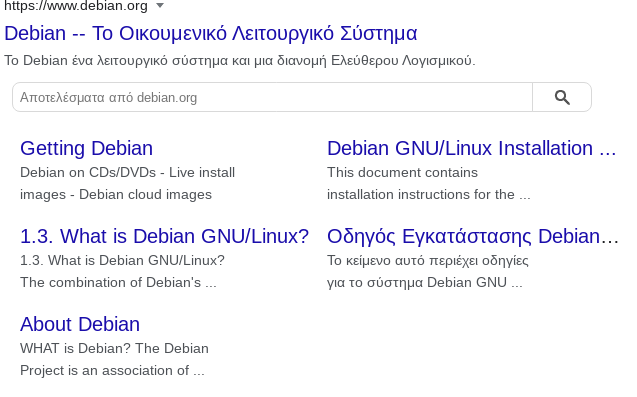This screenshot has width=637, height=397.
Task: Focus the debian.org site search field
Action: tap(272, 97)
